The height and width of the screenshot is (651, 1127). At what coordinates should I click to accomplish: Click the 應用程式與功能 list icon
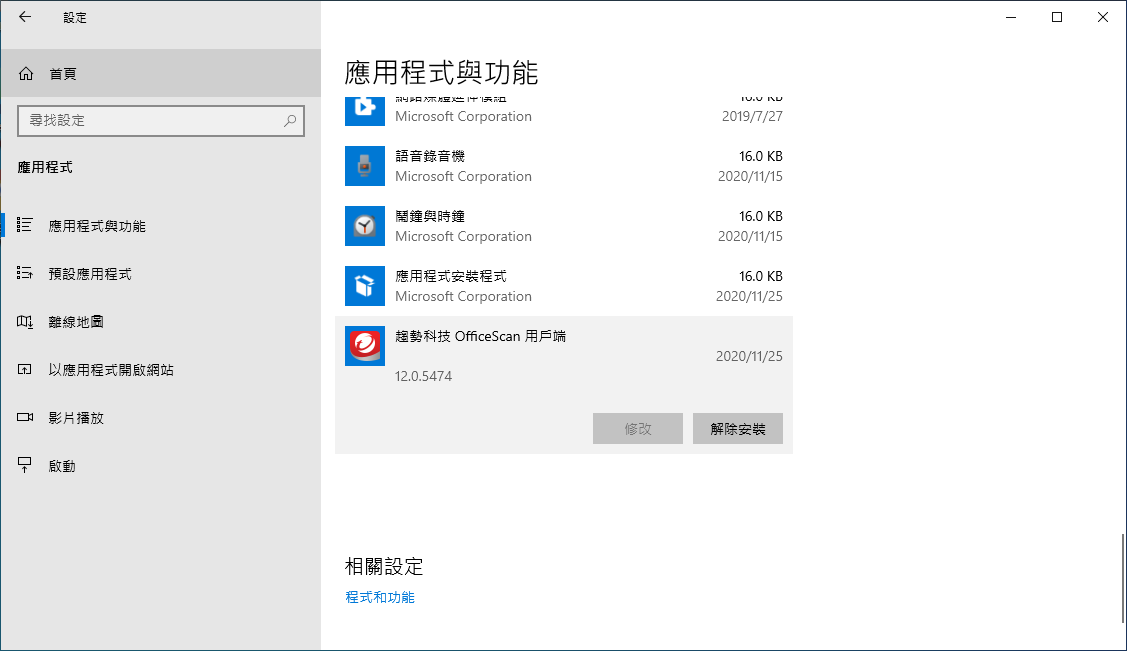tap(25, 225)
